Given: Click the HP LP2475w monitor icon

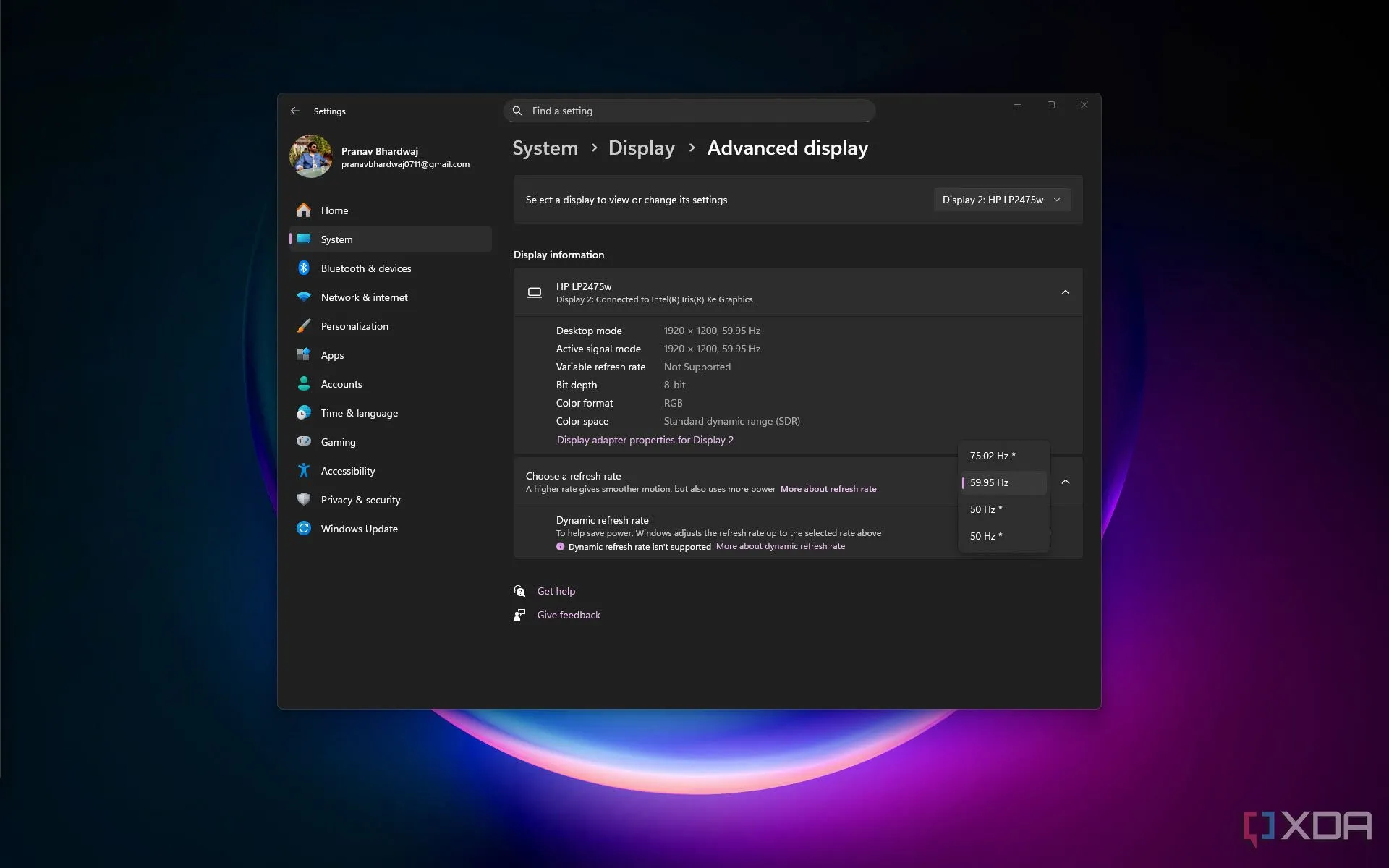Looking at the screenshot, I should 535,292.
